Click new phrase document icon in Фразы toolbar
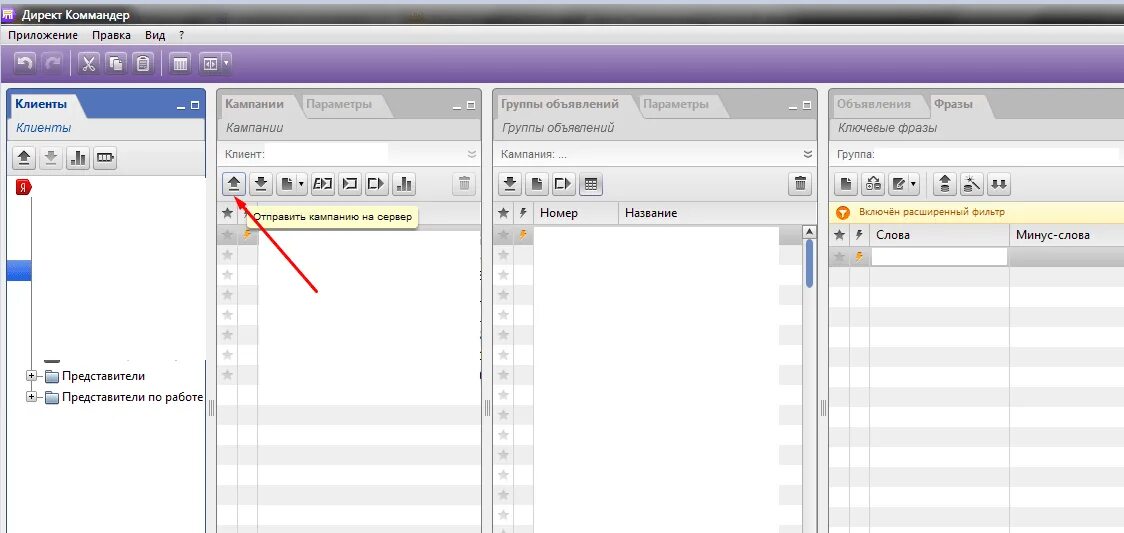1124x533 pixels. pos(846,184)
